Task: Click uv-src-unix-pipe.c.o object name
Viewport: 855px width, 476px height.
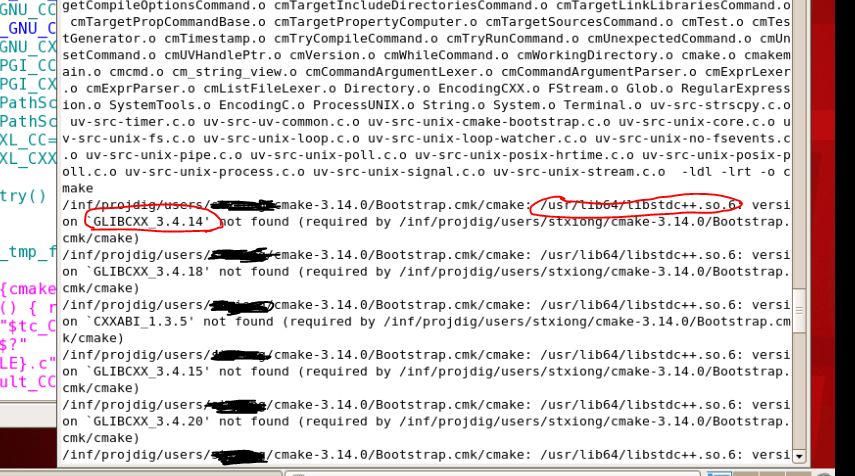Action: 164,155
